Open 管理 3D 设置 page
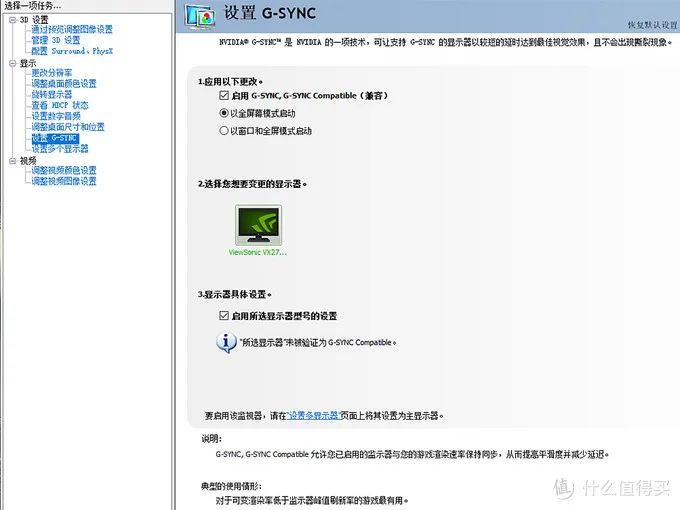 tap(56, 40)
